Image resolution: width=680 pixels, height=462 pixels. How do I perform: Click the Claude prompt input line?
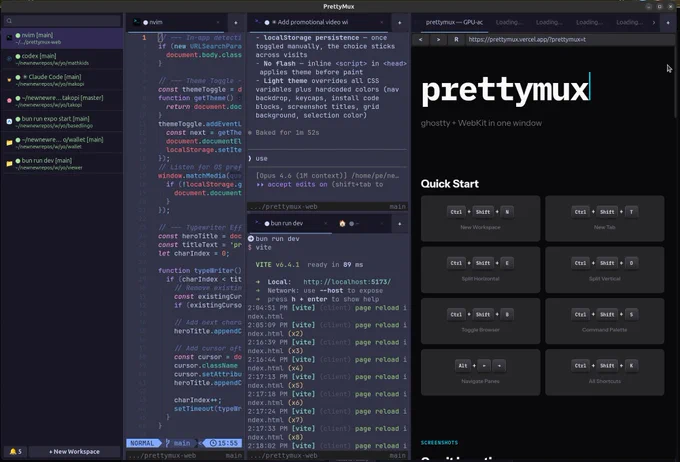point(327,159)
